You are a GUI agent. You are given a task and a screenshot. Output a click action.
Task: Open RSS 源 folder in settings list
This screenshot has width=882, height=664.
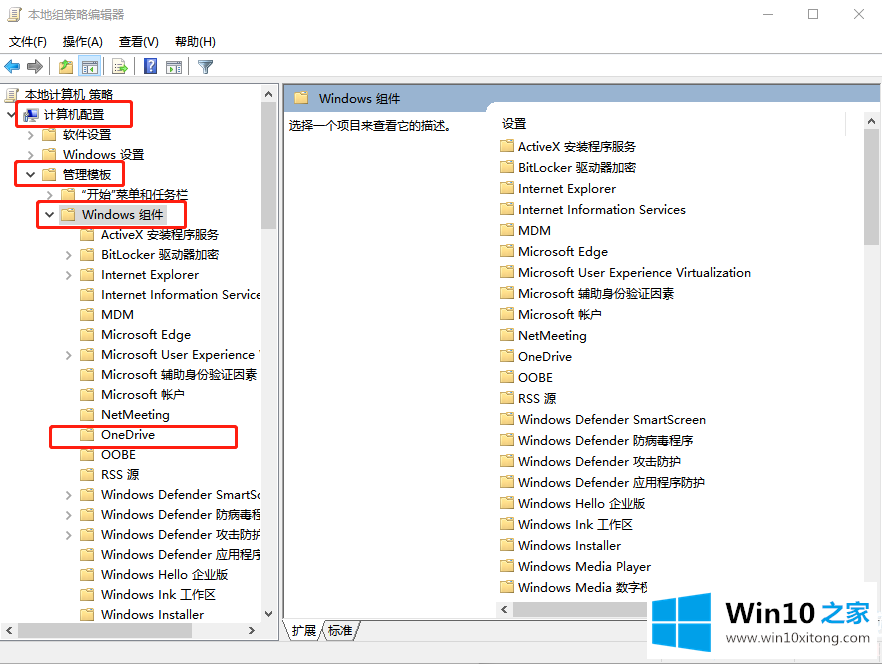[x=537, y=399]
